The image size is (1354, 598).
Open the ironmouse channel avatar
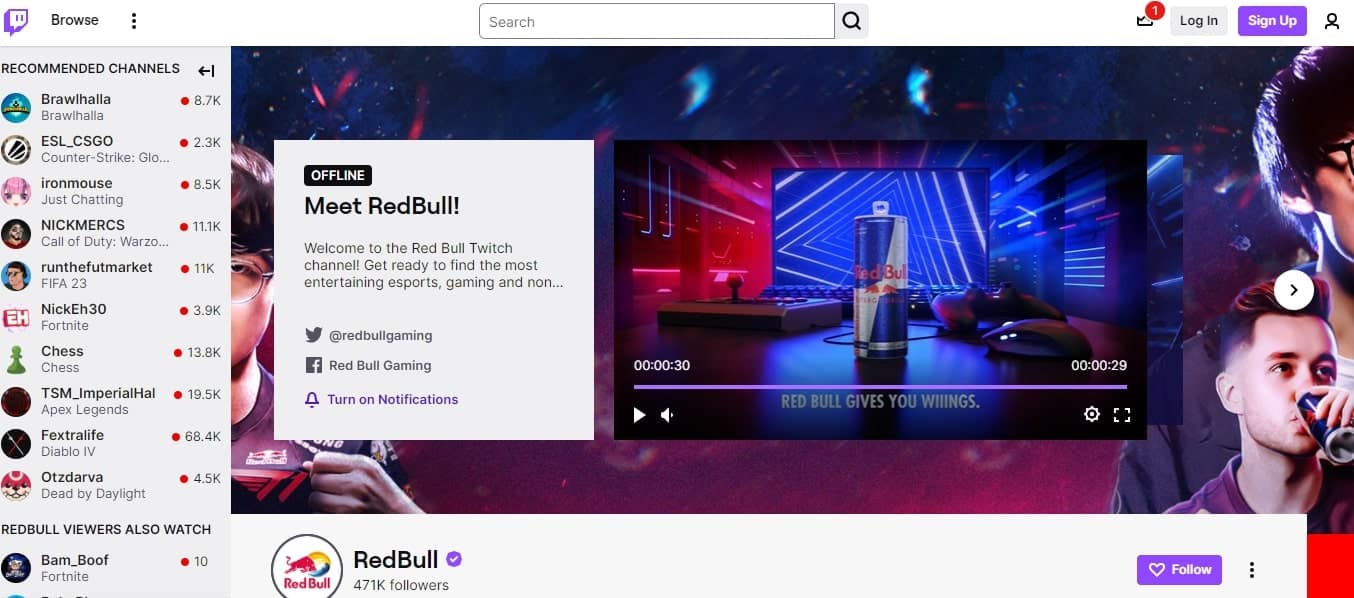16,191
